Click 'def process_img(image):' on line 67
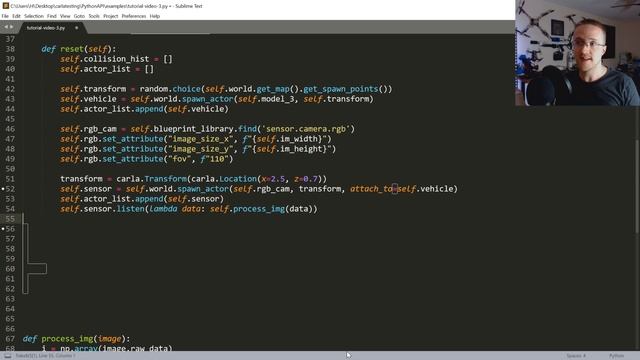640x360 pixels. tap(76, 339)
